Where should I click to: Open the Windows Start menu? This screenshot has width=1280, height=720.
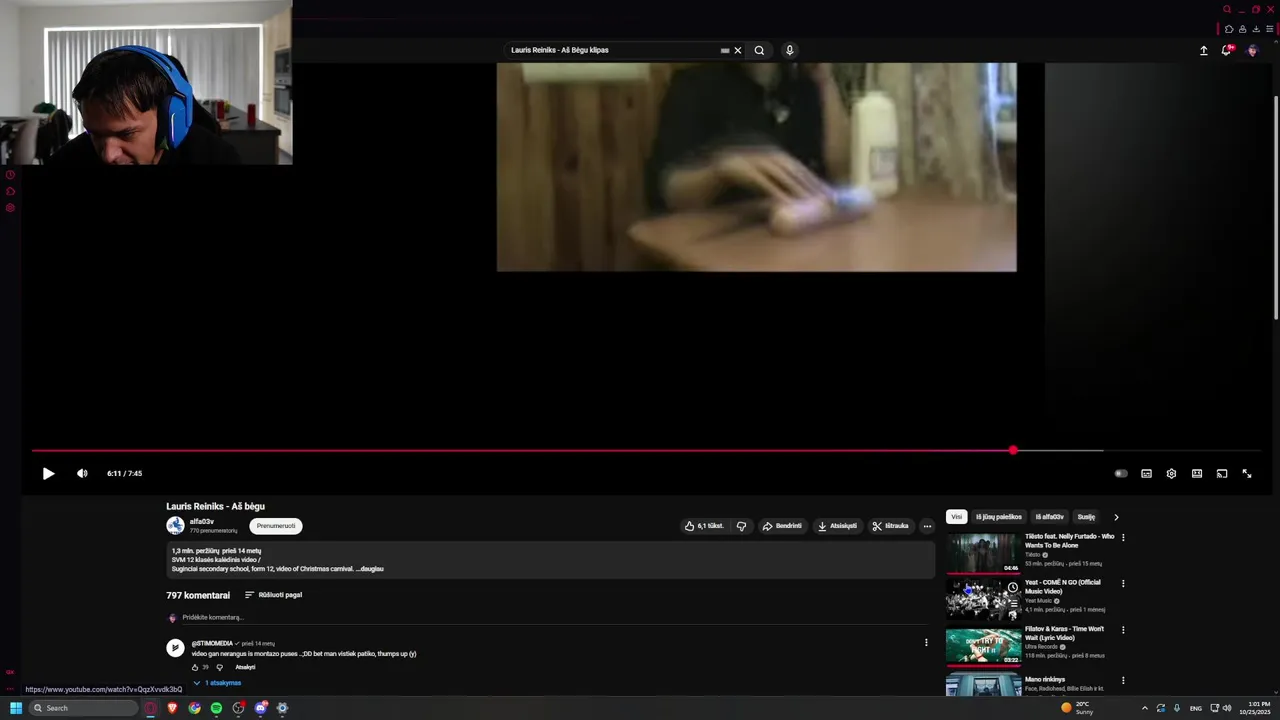pyautogui.click(x=16, y=708)
